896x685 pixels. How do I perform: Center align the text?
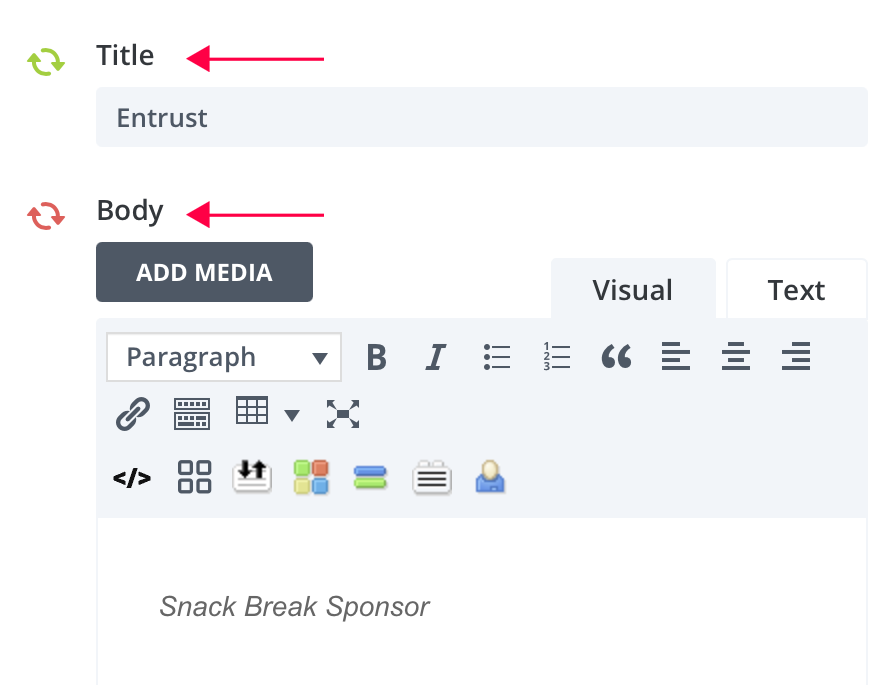coord(736,357)
